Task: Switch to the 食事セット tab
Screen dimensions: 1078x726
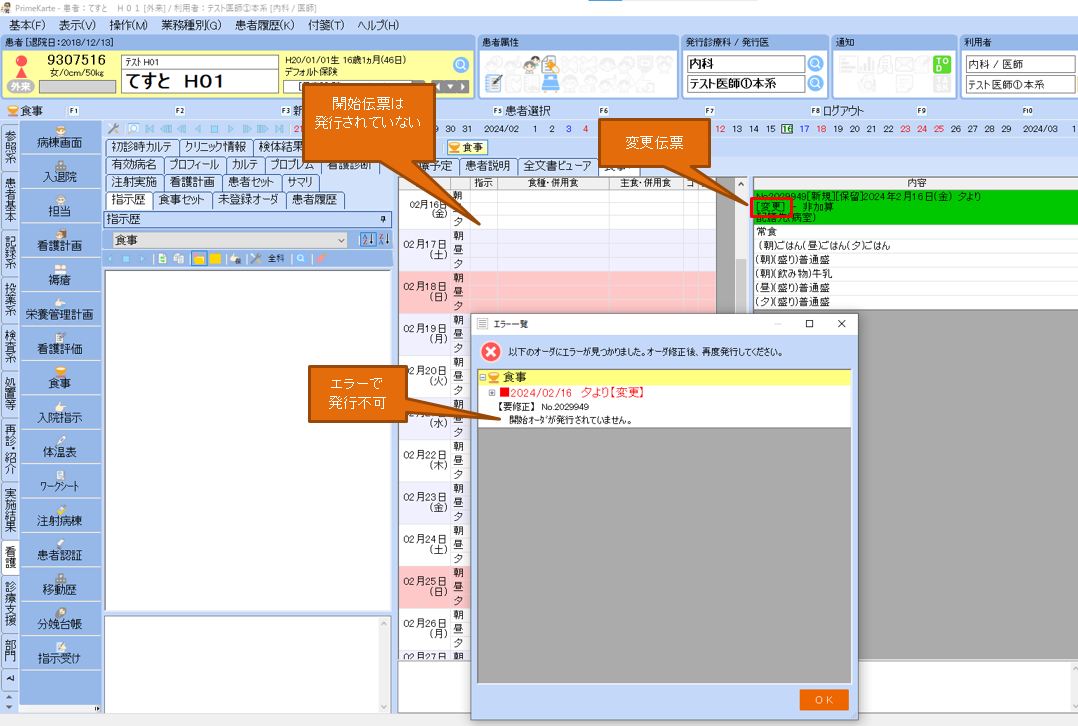Action: (182, 200)
